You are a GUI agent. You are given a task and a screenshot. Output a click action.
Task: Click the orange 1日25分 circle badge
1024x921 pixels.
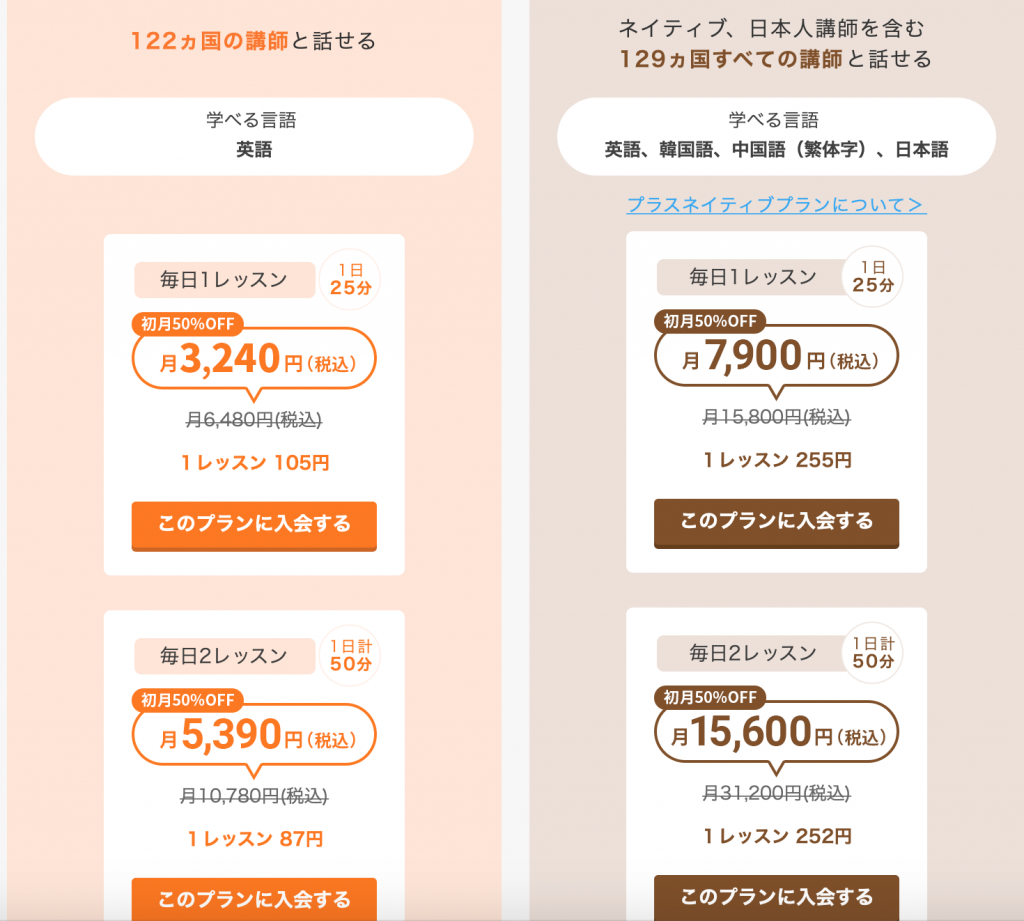[350, 278]
